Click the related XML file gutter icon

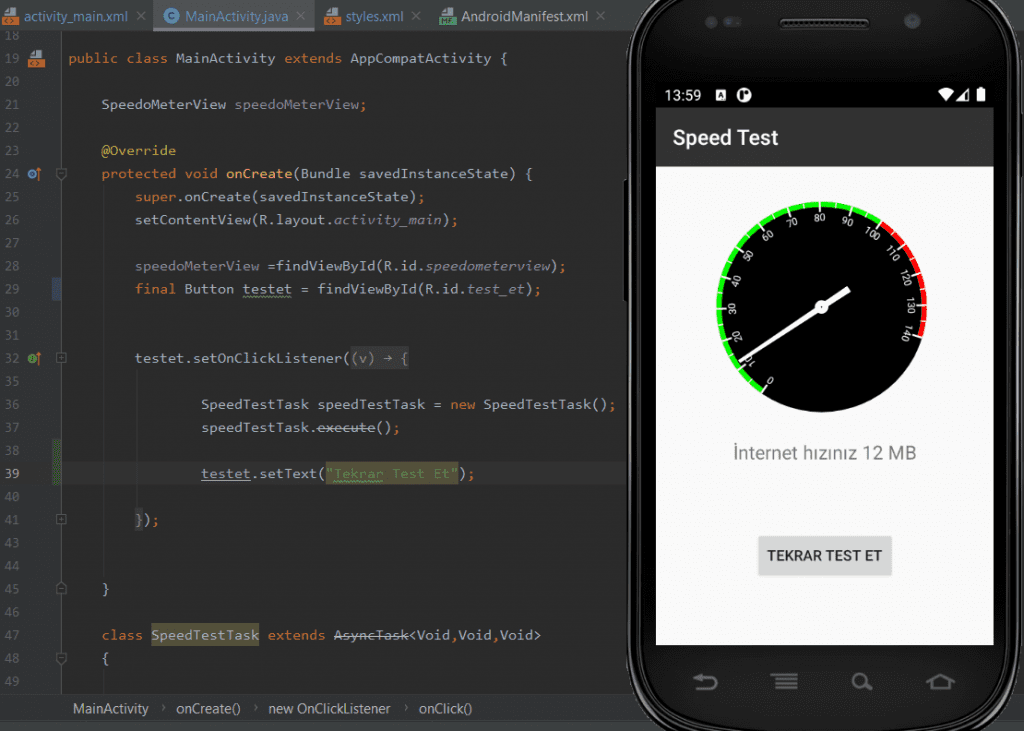click(x=36, y=59)
